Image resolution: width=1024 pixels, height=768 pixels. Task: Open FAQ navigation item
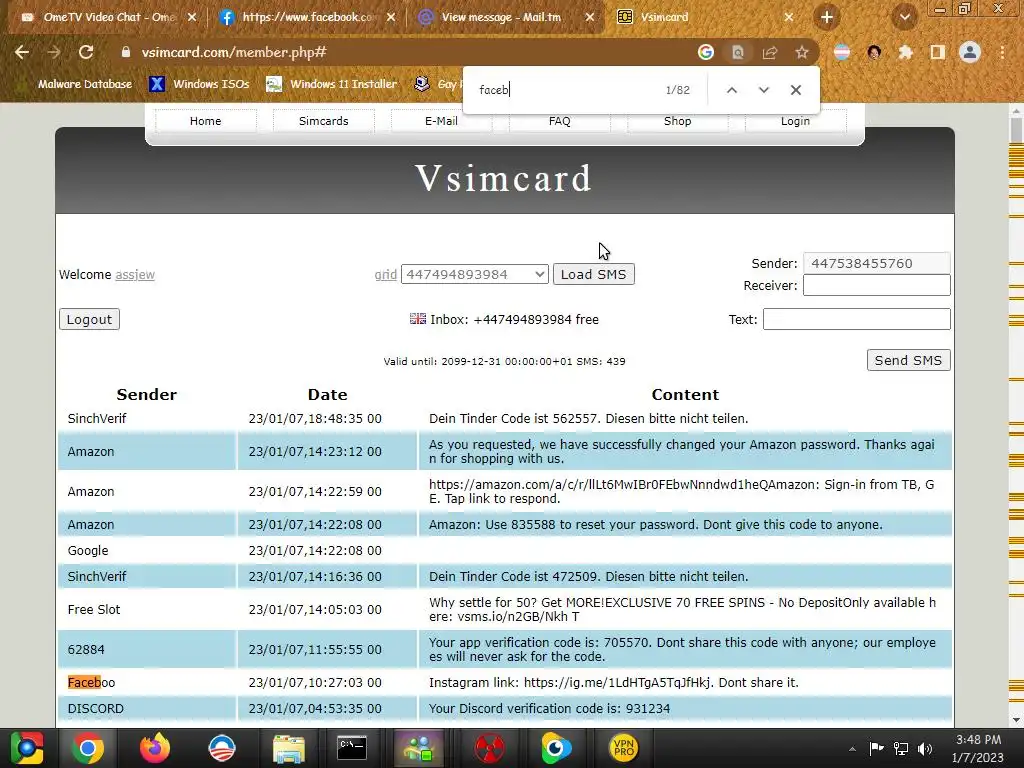[560, 121]
